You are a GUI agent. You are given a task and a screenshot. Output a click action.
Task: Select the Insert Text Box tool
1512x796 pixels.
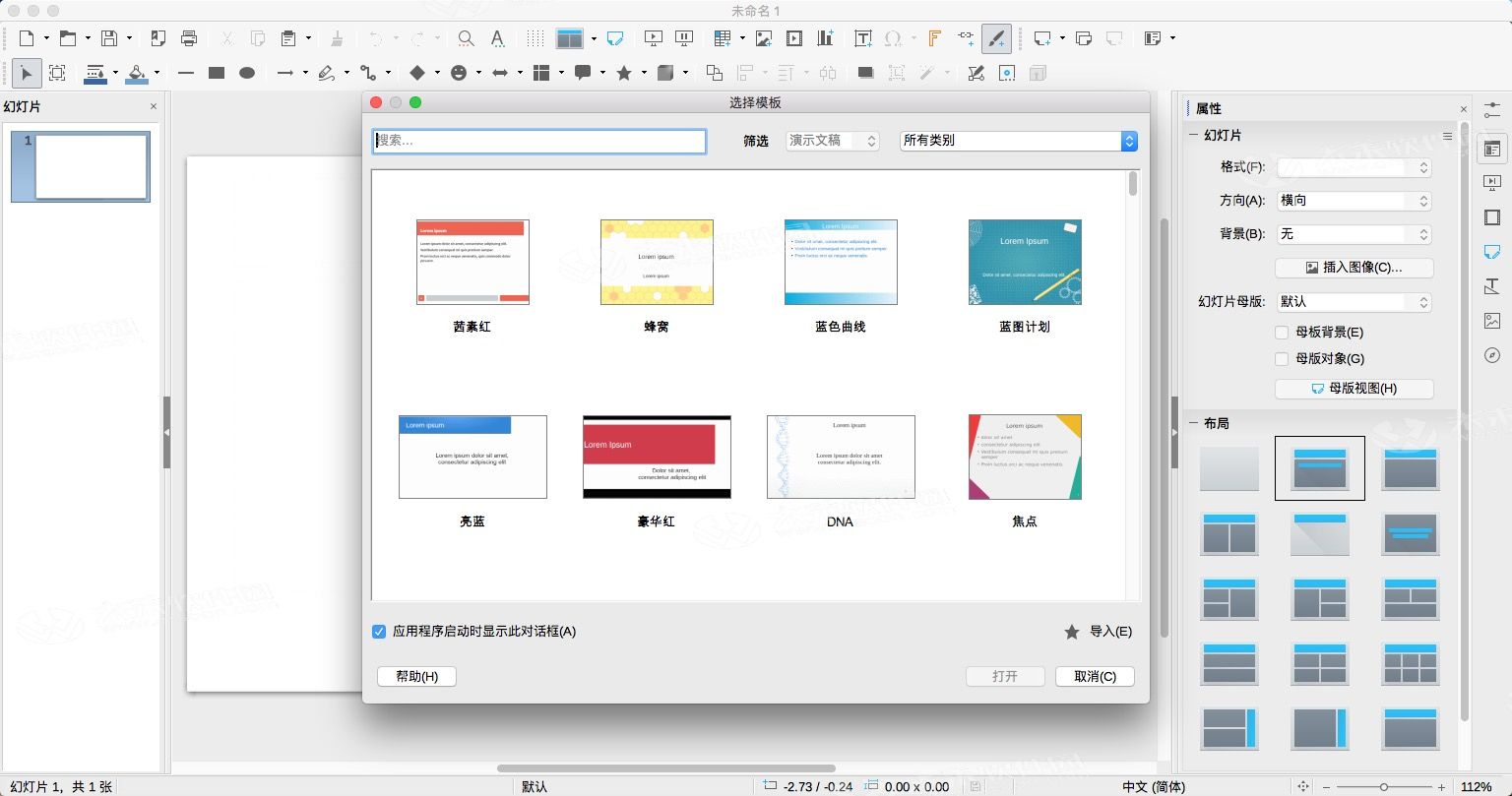tap(864, 38)
